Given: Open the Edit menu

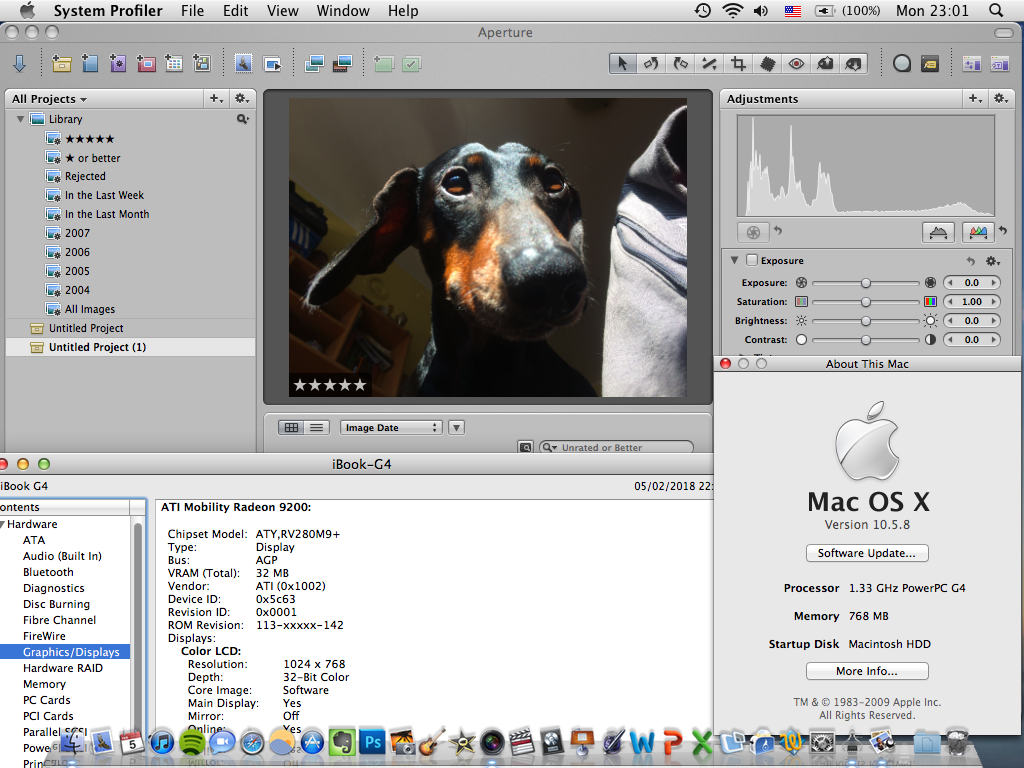Looking at the screenshot, I should click(x=235, y=10).
